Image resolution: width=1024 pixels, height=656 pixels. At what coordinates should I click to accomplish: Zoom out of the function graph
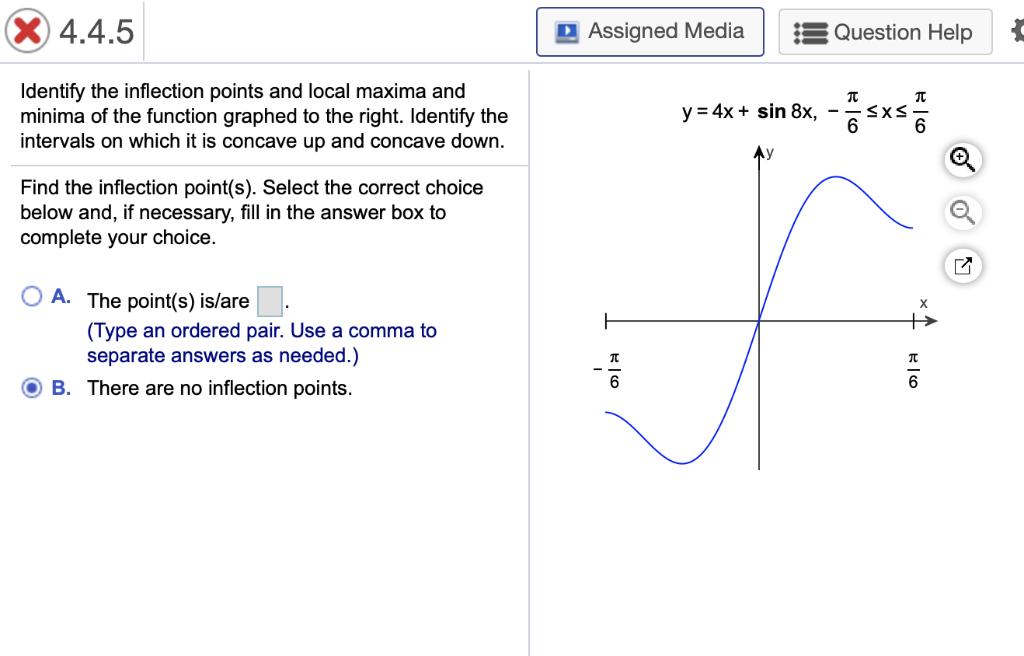pos(962,212)
